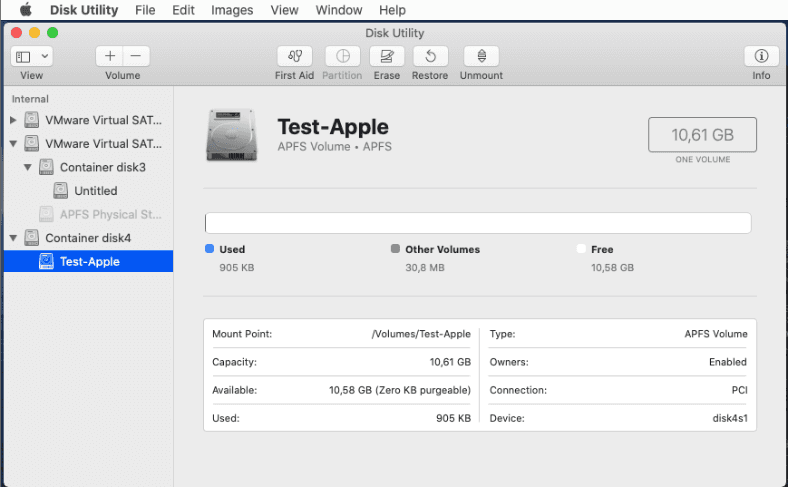This screenshot has width=788, height=487.
Task: Open the Info panel icon
Action: coord(761,56)
